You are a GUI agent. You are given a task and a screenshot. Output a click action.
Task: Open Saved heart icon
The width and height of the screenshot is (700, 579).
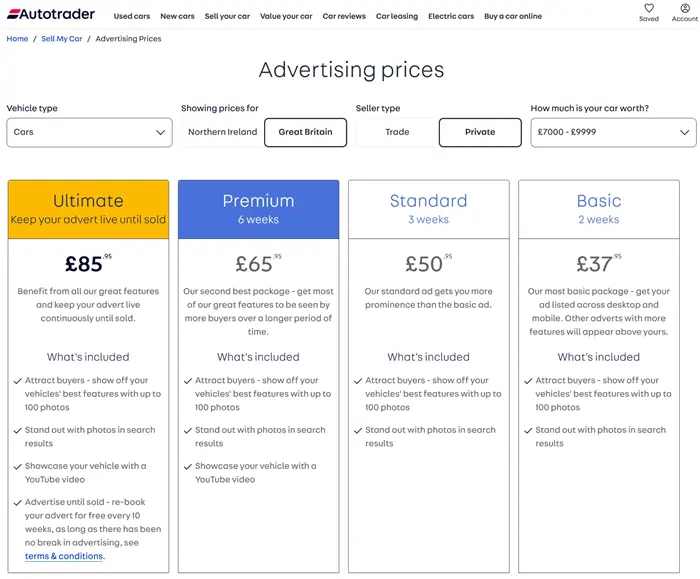[x=649, y=8]
